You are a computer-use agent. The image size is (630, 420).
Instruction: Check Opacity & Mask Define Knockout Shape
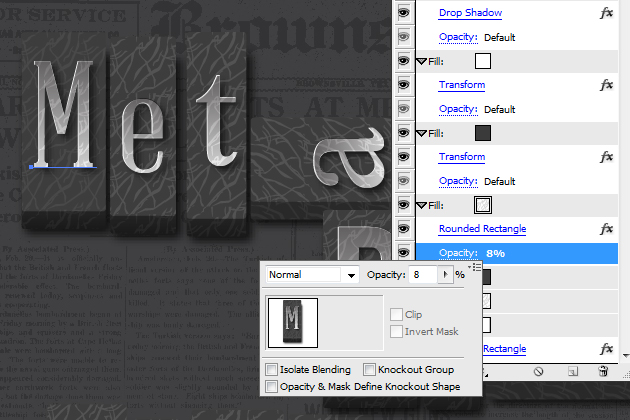272,387
